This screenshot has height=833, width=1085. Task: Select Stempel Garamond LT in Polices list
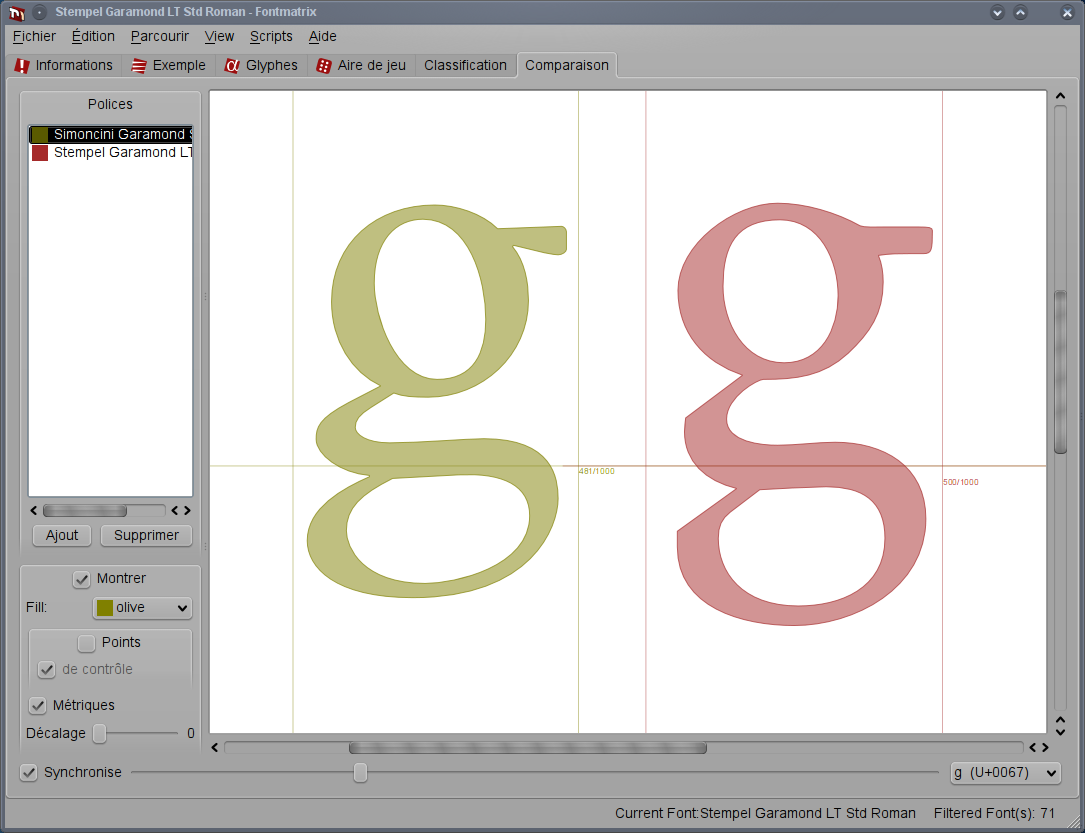point(111,152)
